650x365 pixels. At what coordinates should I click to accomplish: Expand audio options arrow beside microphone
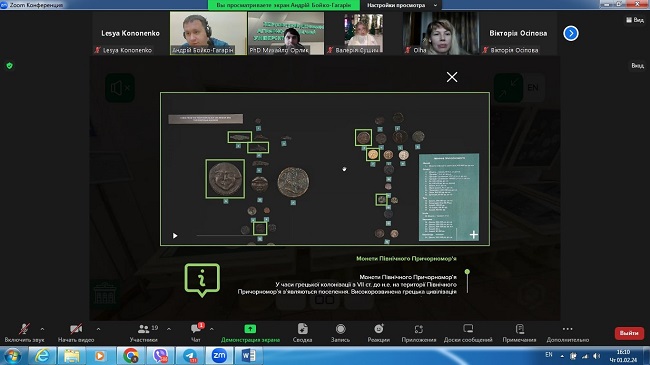coord(42,329)
